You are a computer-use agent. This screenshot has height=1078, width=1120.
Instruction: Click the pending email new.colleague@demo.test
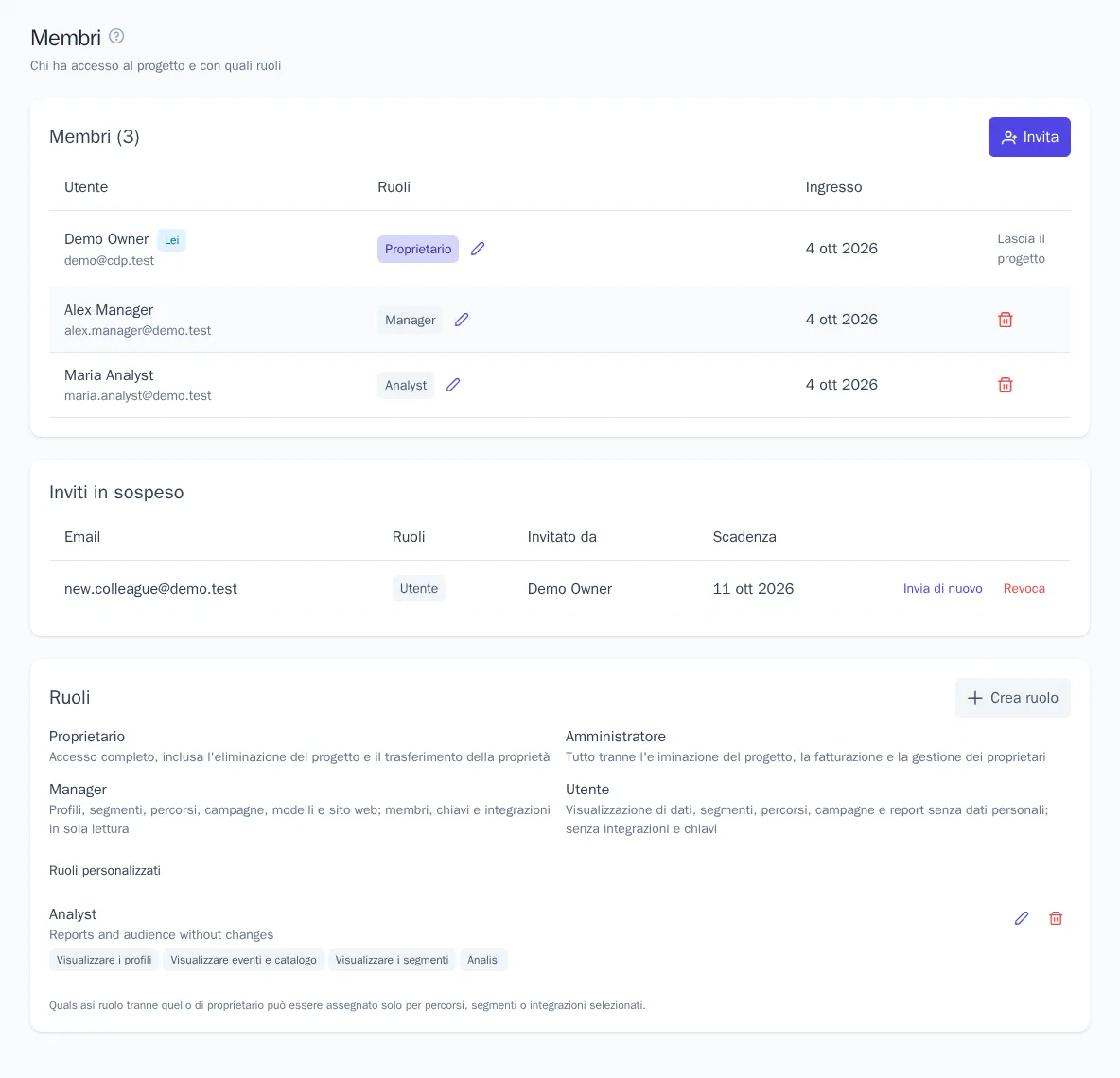pos(150,589)
